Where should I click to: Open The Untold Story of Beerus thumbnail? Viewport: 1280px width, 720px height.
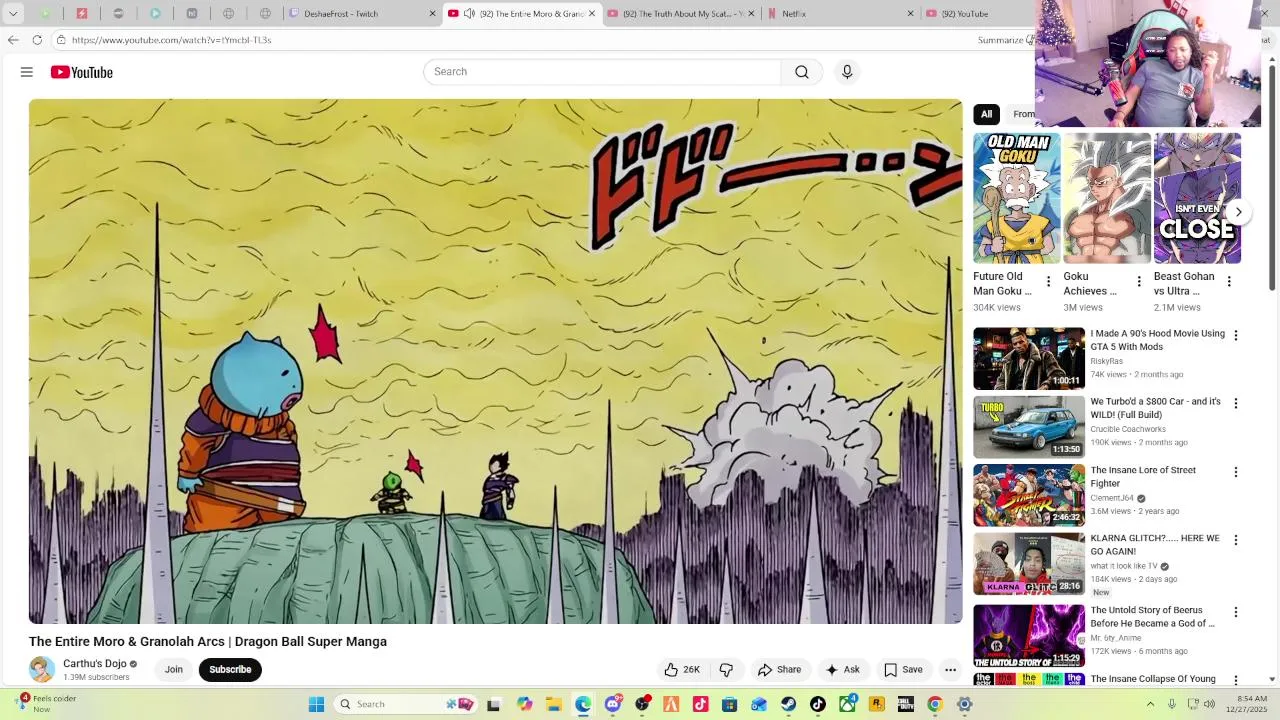(x=1029, y=636)
